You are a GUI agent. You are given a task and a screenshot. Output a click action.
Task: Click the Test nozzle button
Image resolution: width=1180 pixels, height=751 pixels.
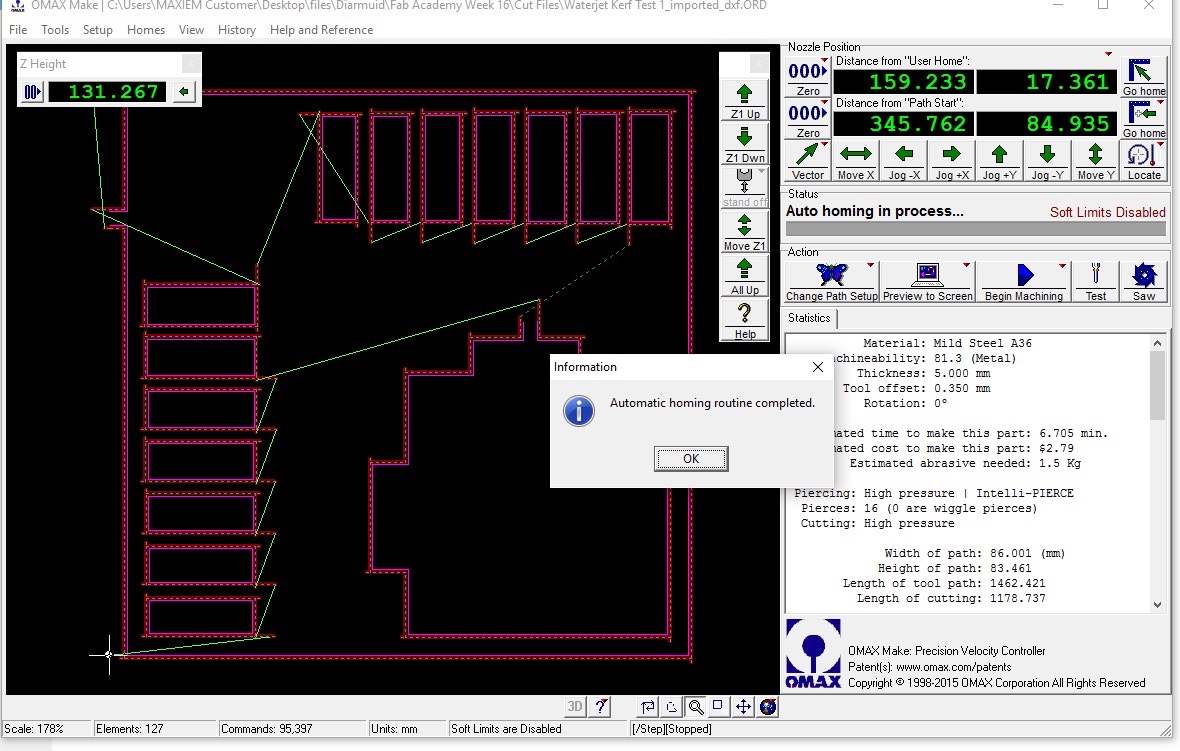pos(1096,281)
